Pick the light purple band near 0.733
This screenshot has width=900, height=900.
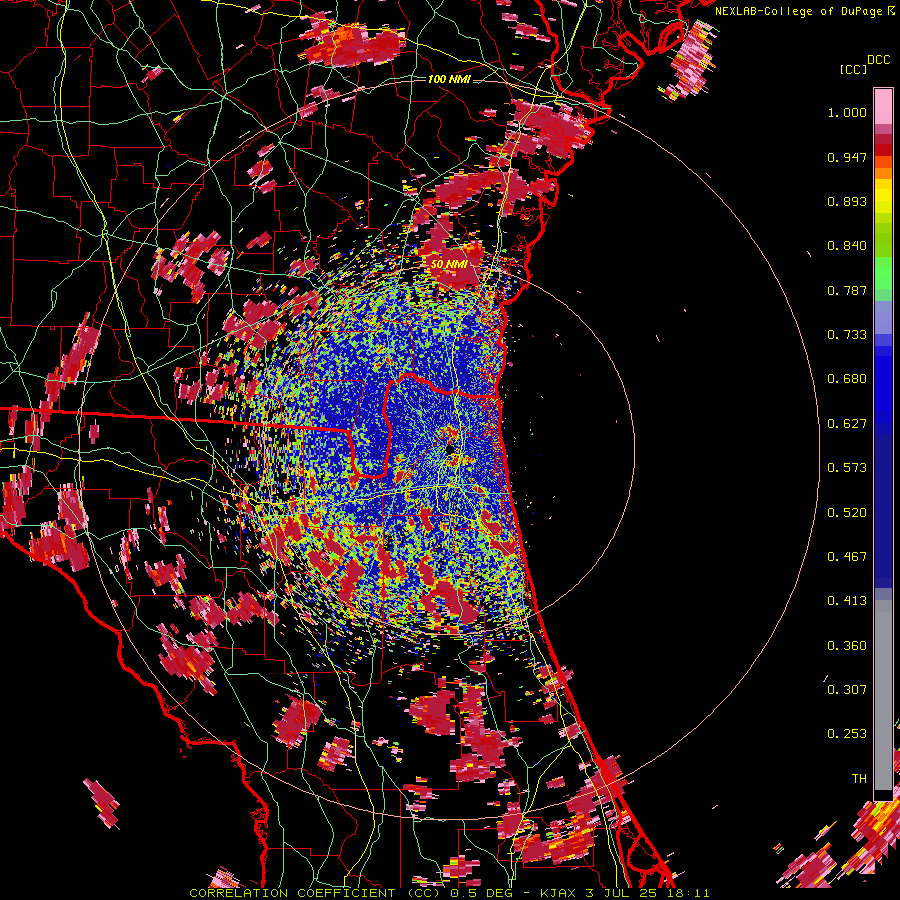click(x=883, y=317)
